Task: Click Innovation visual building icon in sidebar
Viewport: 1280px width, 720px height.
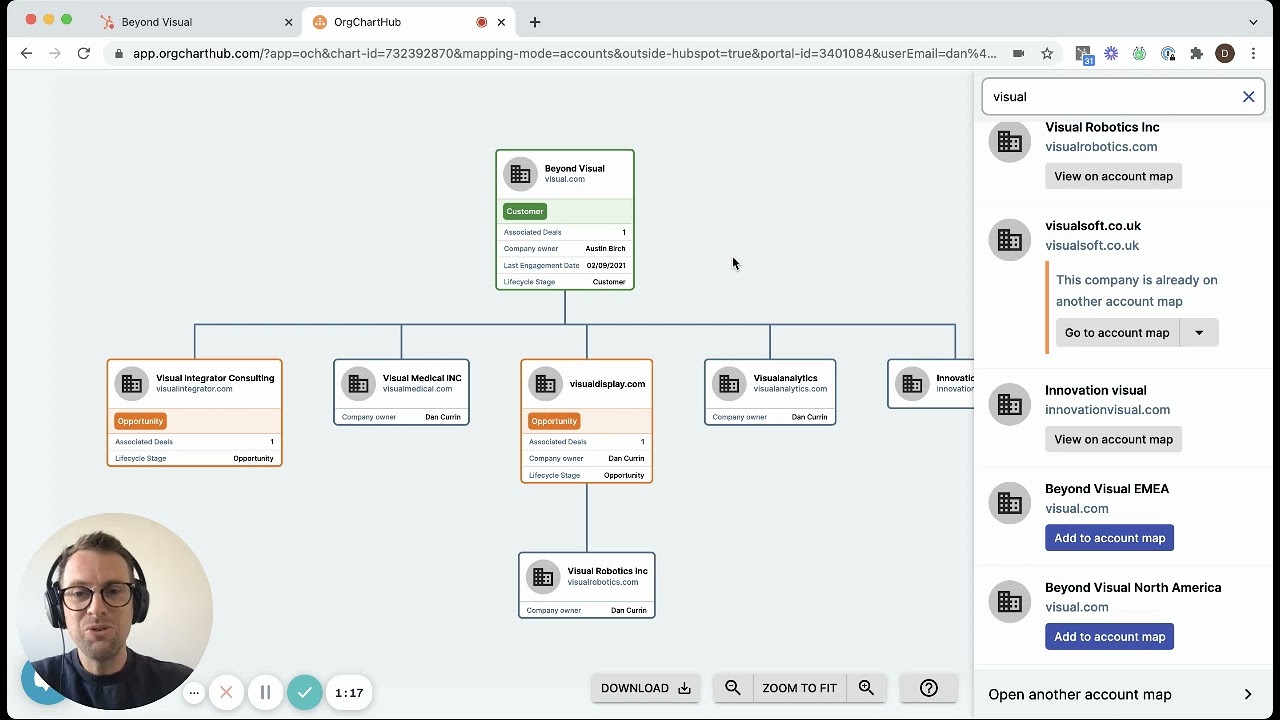Action: tap(1010, 404)
